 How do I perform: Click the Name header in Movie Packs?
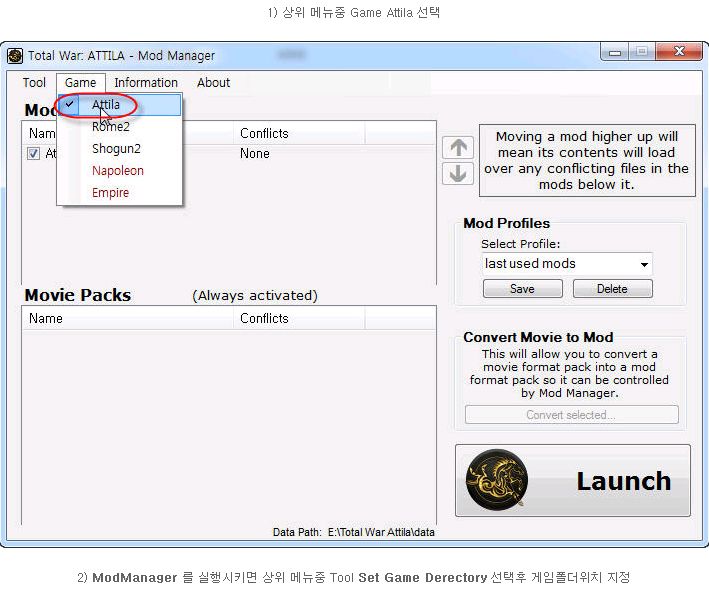tap(128, 318)
